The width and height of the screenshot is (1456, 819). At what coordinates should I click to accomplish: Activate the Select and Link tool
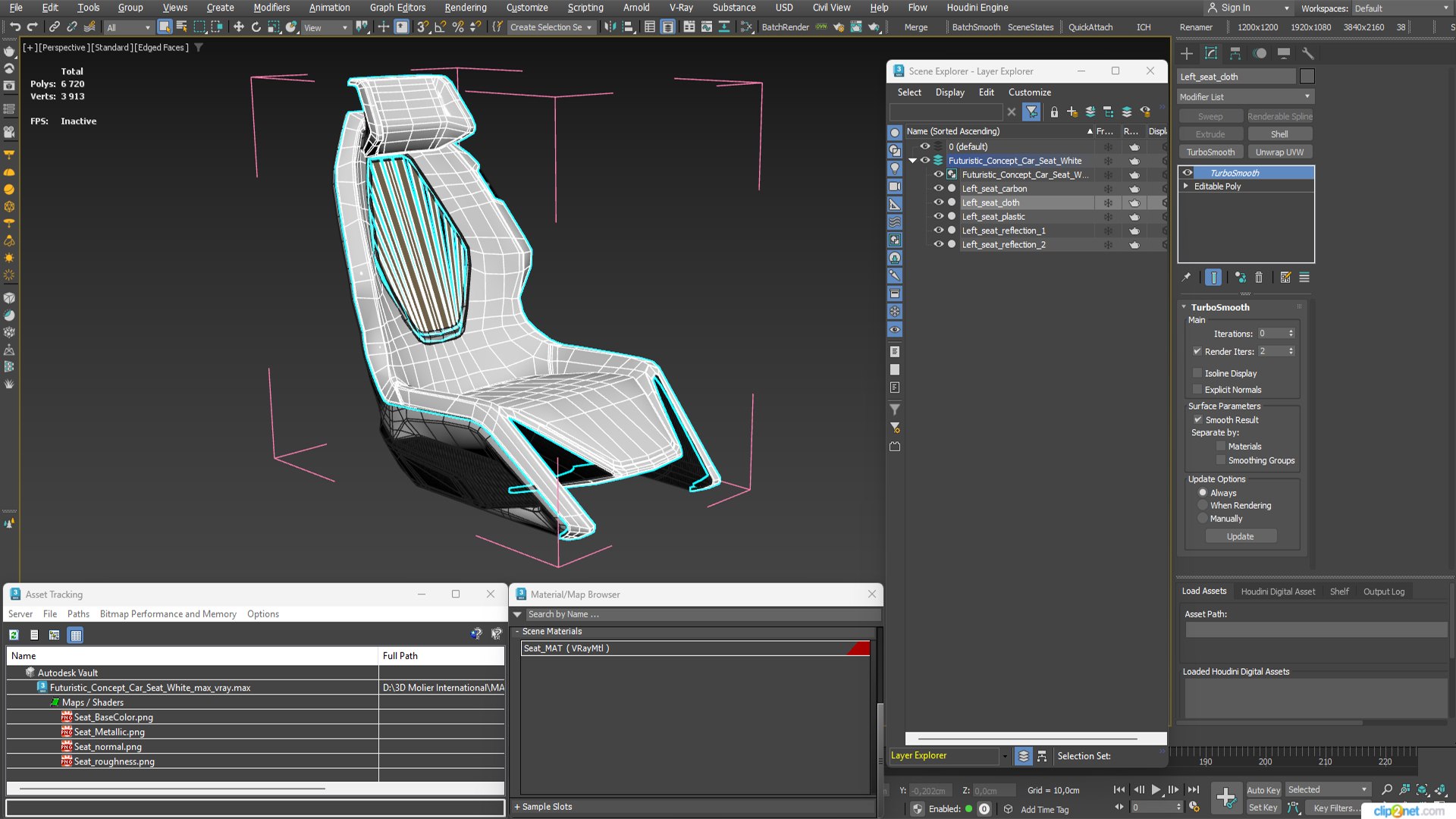click(x=54, y=27)
